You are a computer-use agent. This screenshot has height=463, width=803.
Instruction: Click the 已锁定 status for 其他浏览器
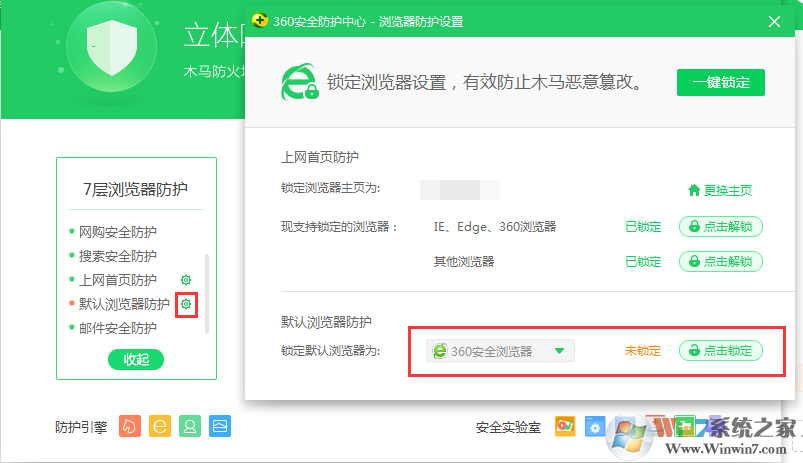click(x=643, y=262)
